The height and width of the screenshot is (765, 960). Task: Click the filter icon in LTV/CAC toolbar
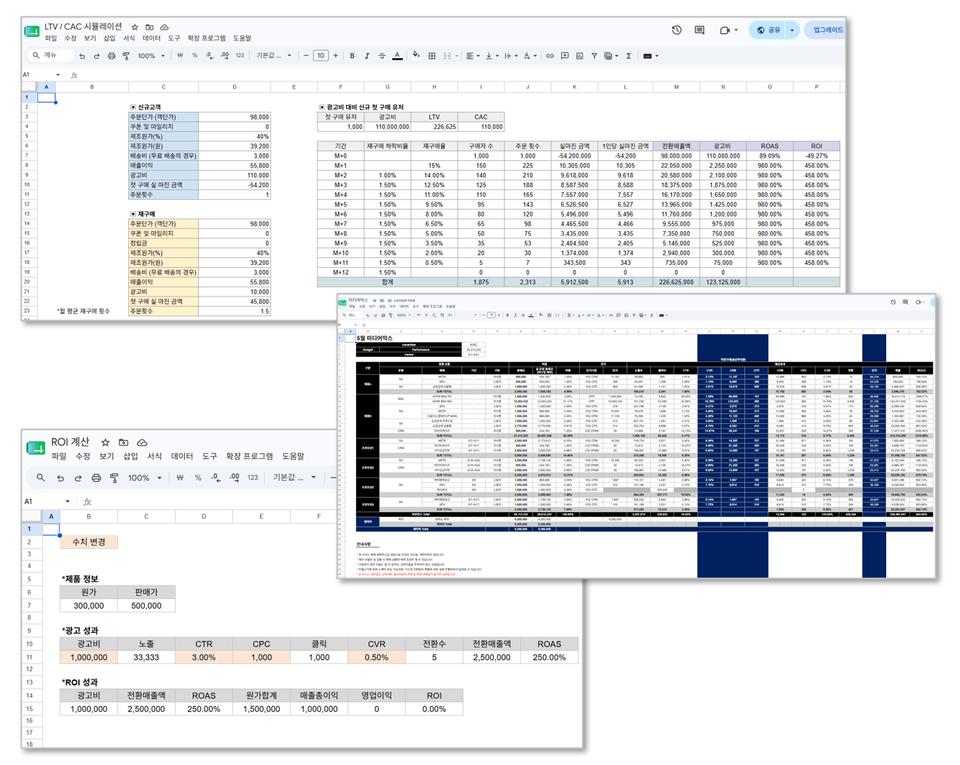coord(594,56)
